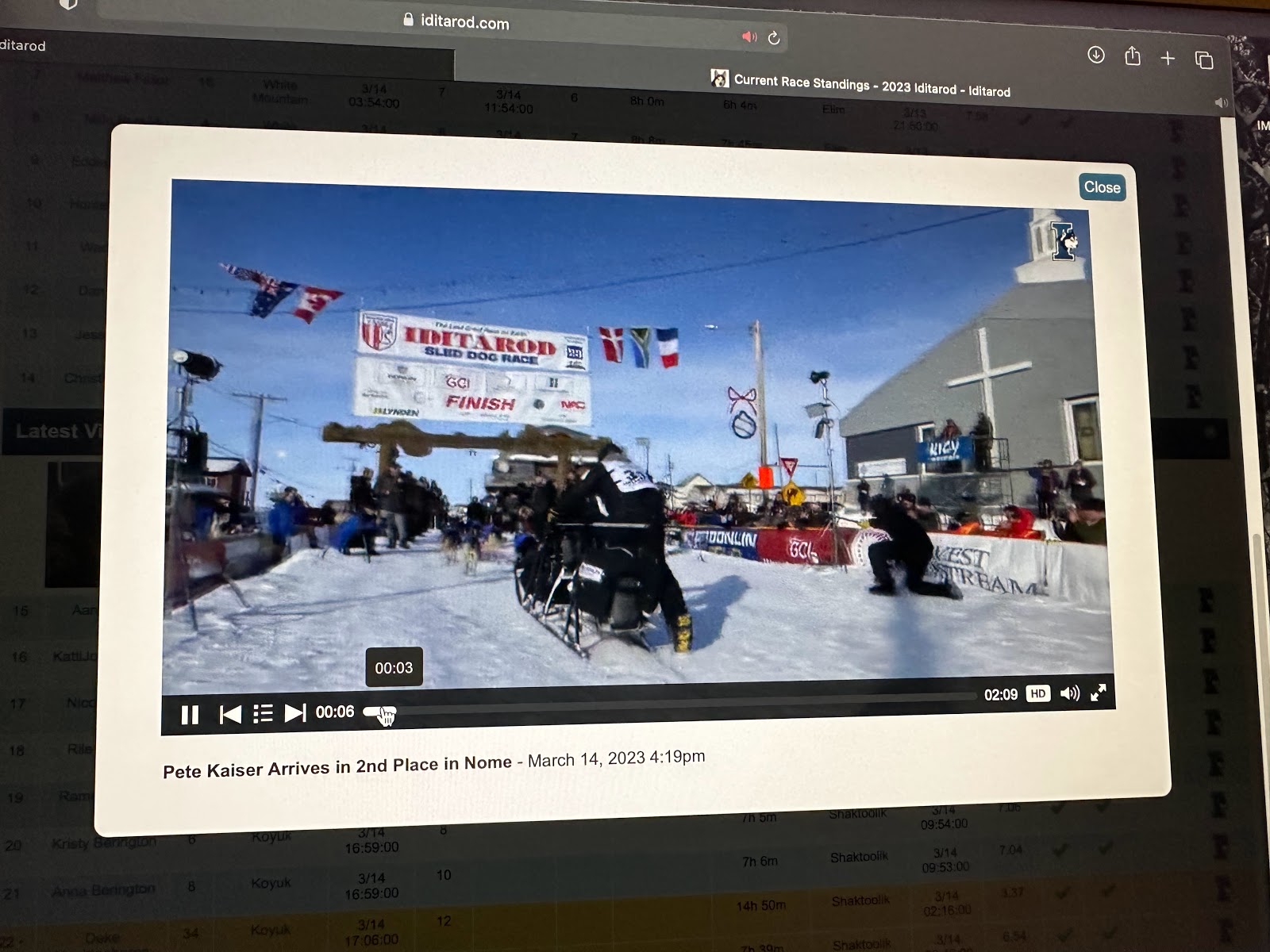Image resolution: width=1270 pixels, height=952 pixels.
Task: Open the video playlist list icon
Action: click(263, 713)
